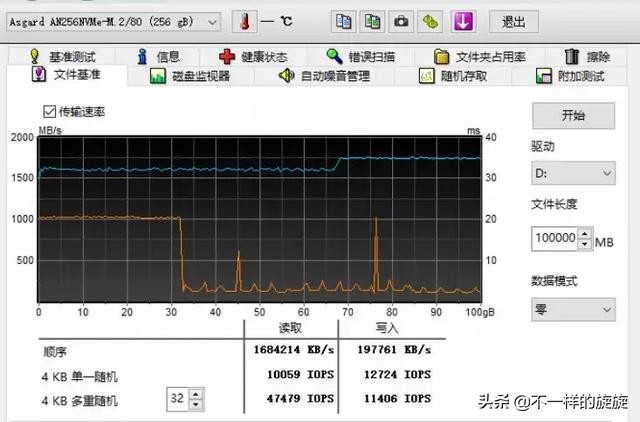Click the copy text to clipboard icon
Image resolution: width=640 pixels, height=422 pixels.
[343, 21]
